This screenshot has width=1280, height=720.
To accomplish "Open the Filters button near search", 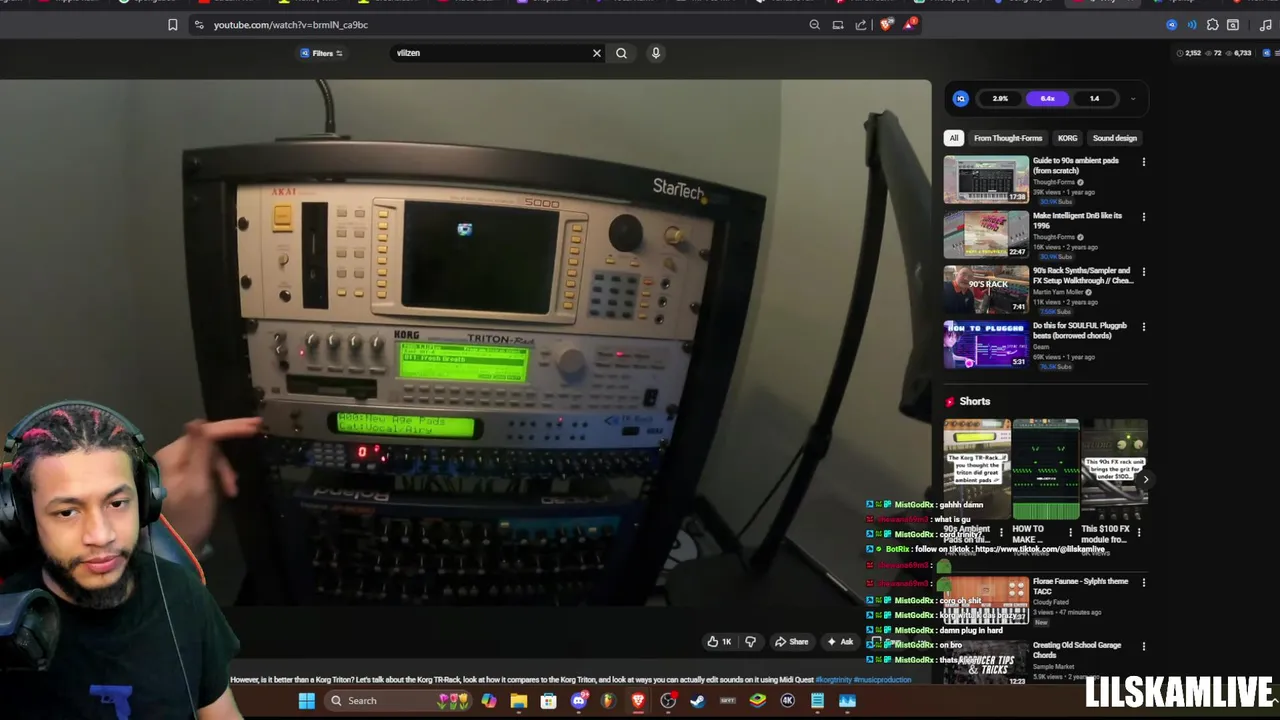I will click(322, 53).
